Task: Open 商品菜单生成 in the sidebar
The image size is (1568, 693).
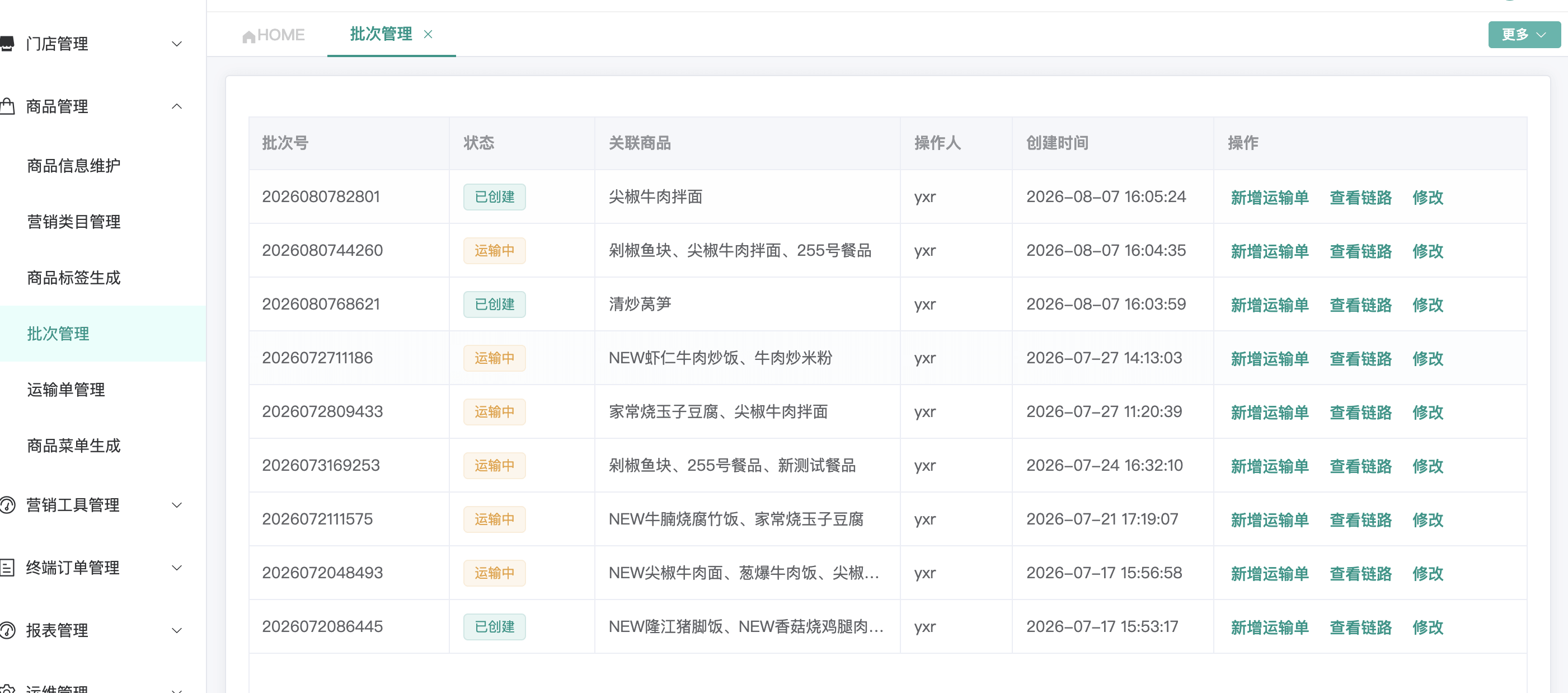Action: (74, 446)
